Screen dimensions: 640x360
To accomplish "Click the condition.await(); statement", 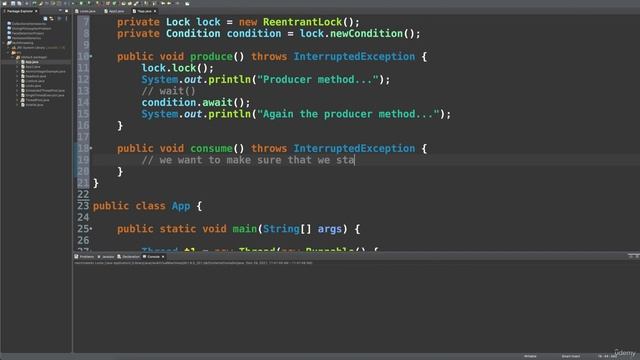I will tap(196, 102).
